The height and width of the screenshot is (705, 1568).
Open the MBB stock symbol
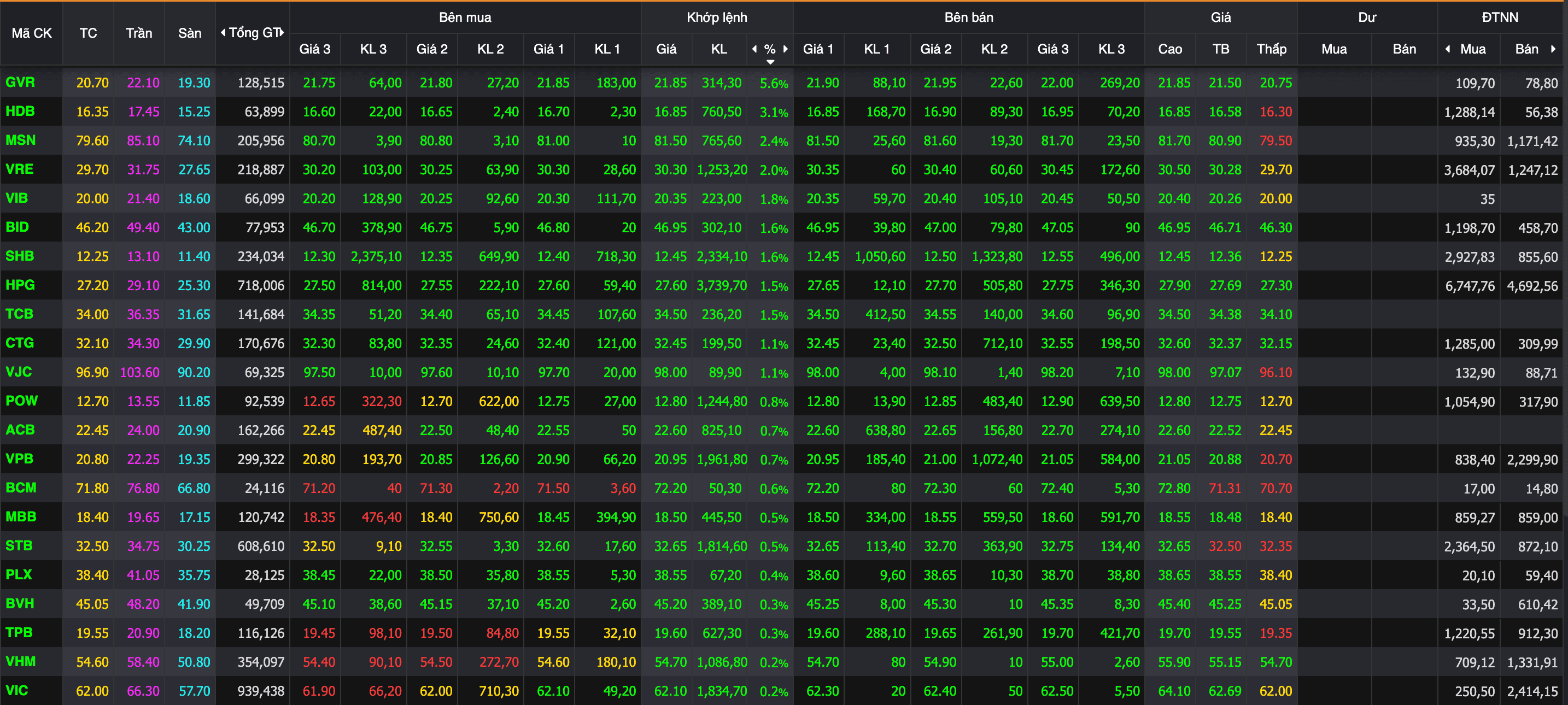[x=21, y=516]
